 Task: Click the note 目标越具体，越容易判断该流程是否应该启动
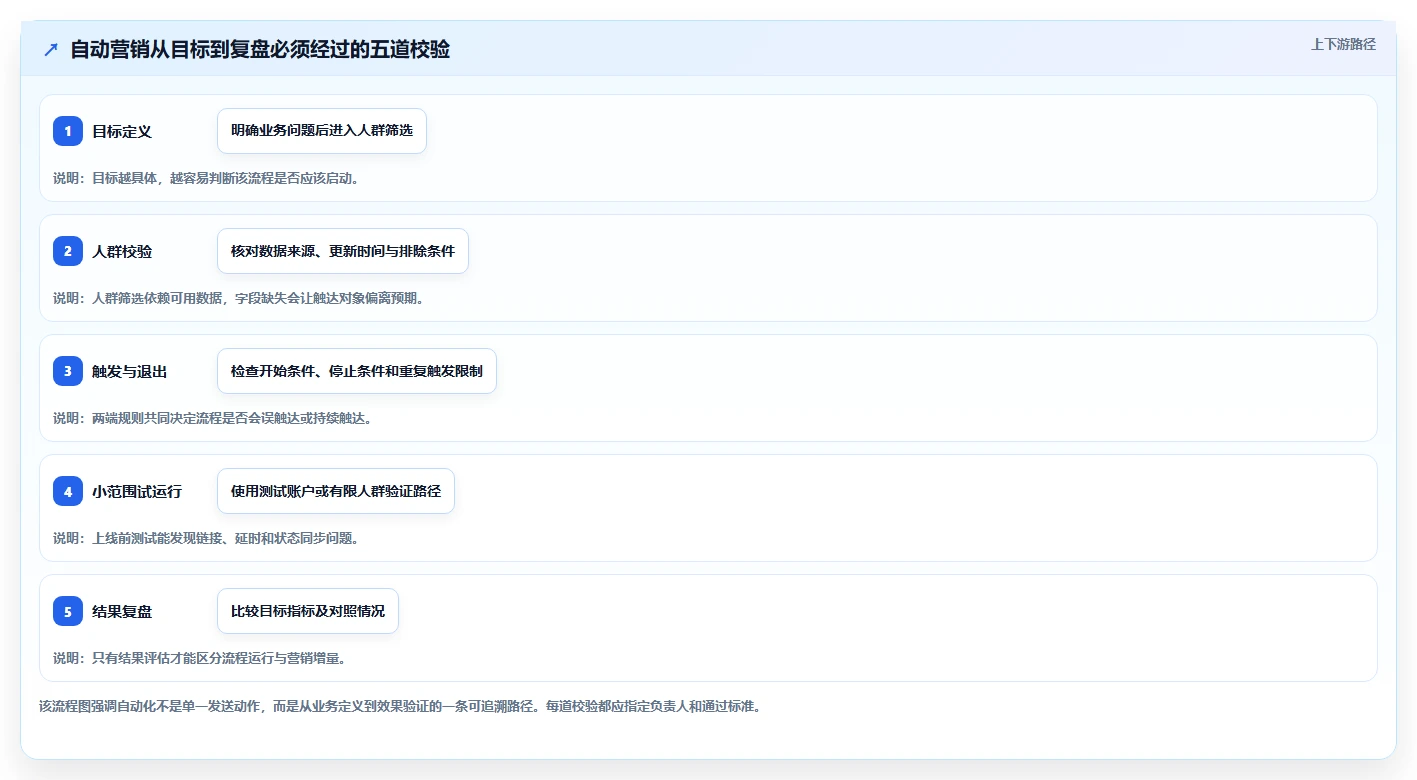pyautogui.click(x=206, y=178)
